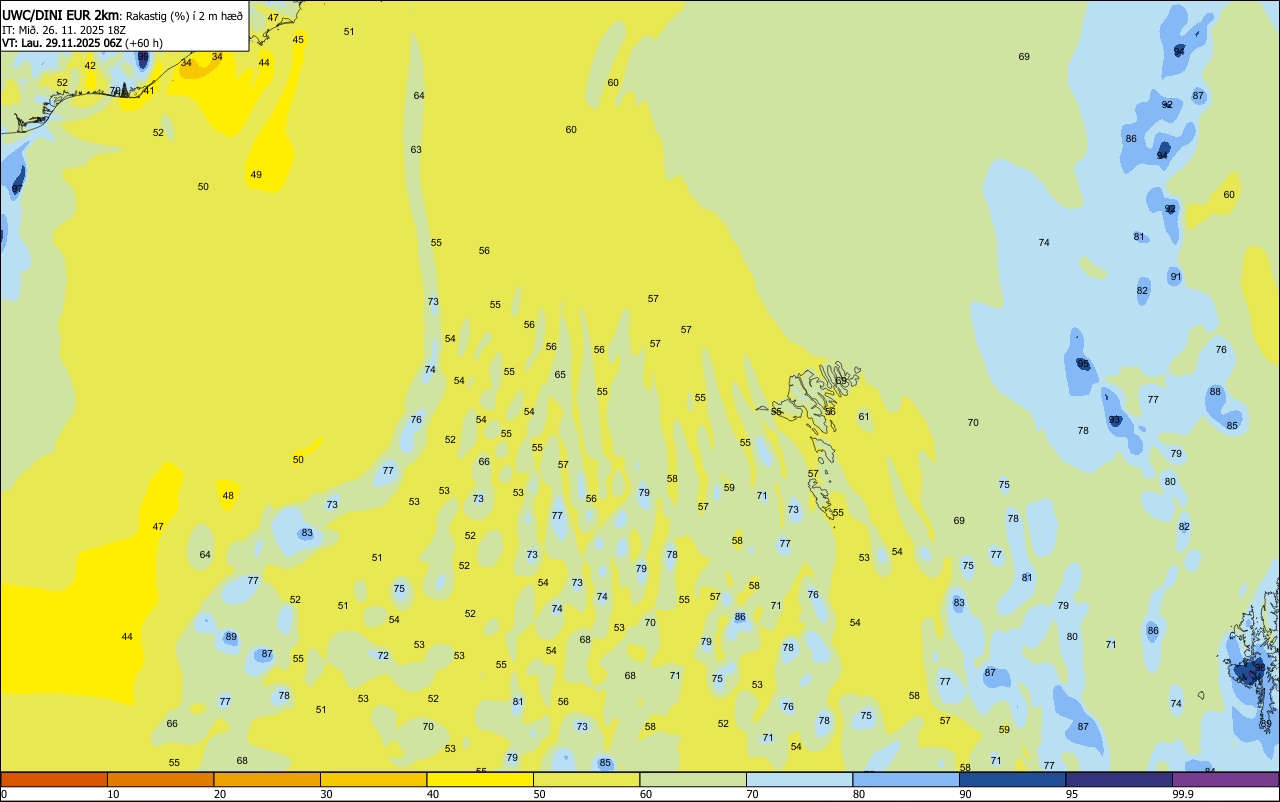
Task: Select the amber 20–30 legend color block
Action: tap(267, 779)
